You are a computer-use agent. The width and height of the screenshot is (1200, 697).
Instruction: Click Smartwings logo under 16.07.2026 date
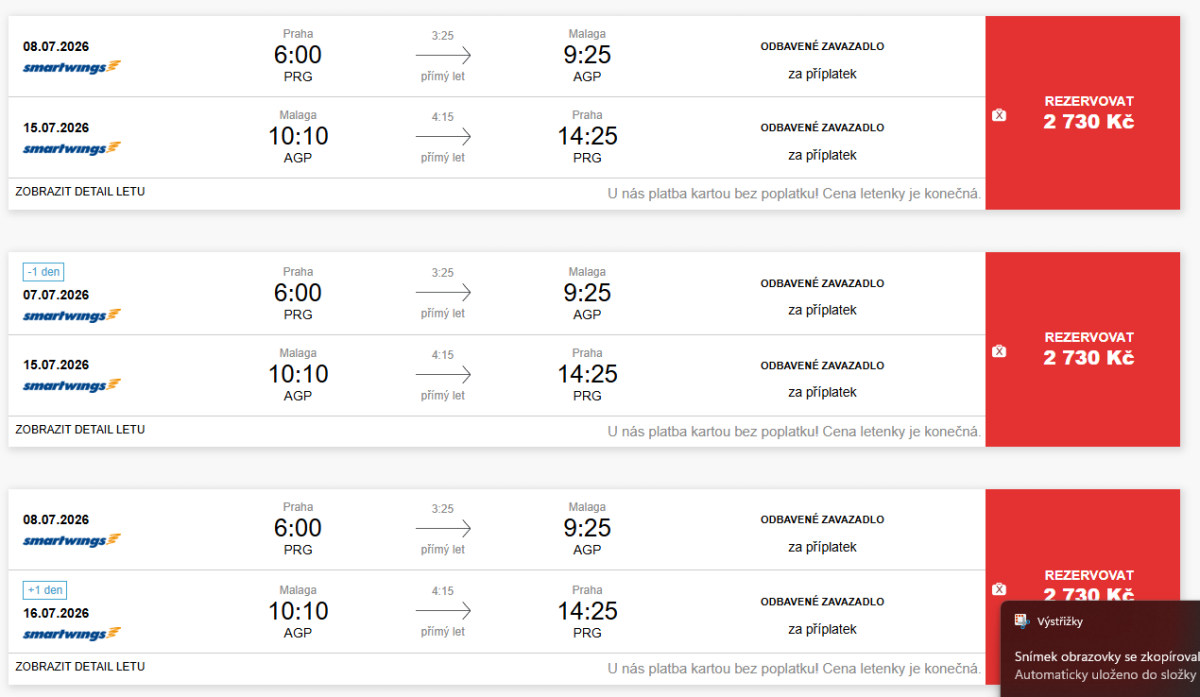tap(71, 634)
